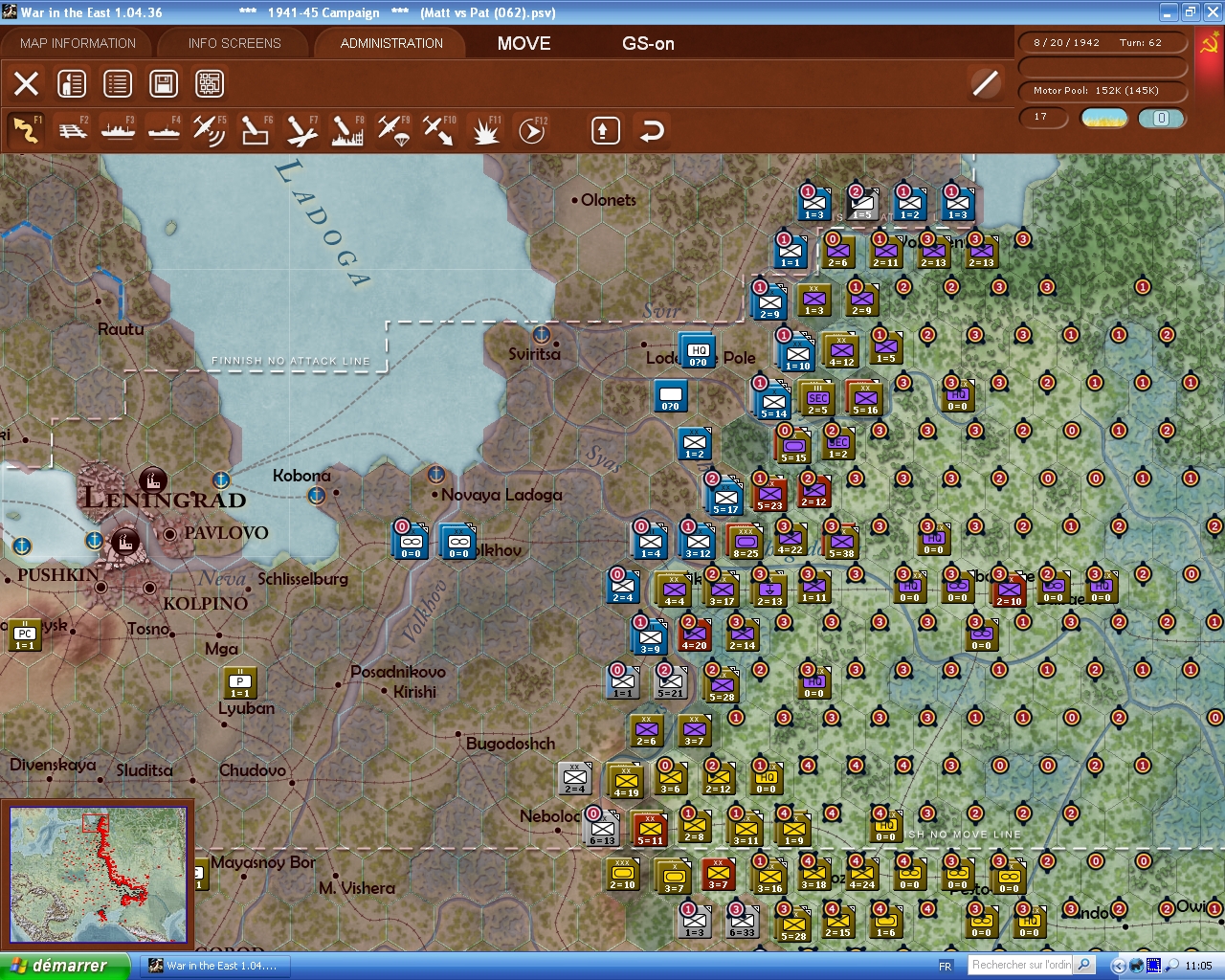Select the red 4=20 unit counter
The height and width of the screenshot is (980, 1225).
tap(694, 635)
